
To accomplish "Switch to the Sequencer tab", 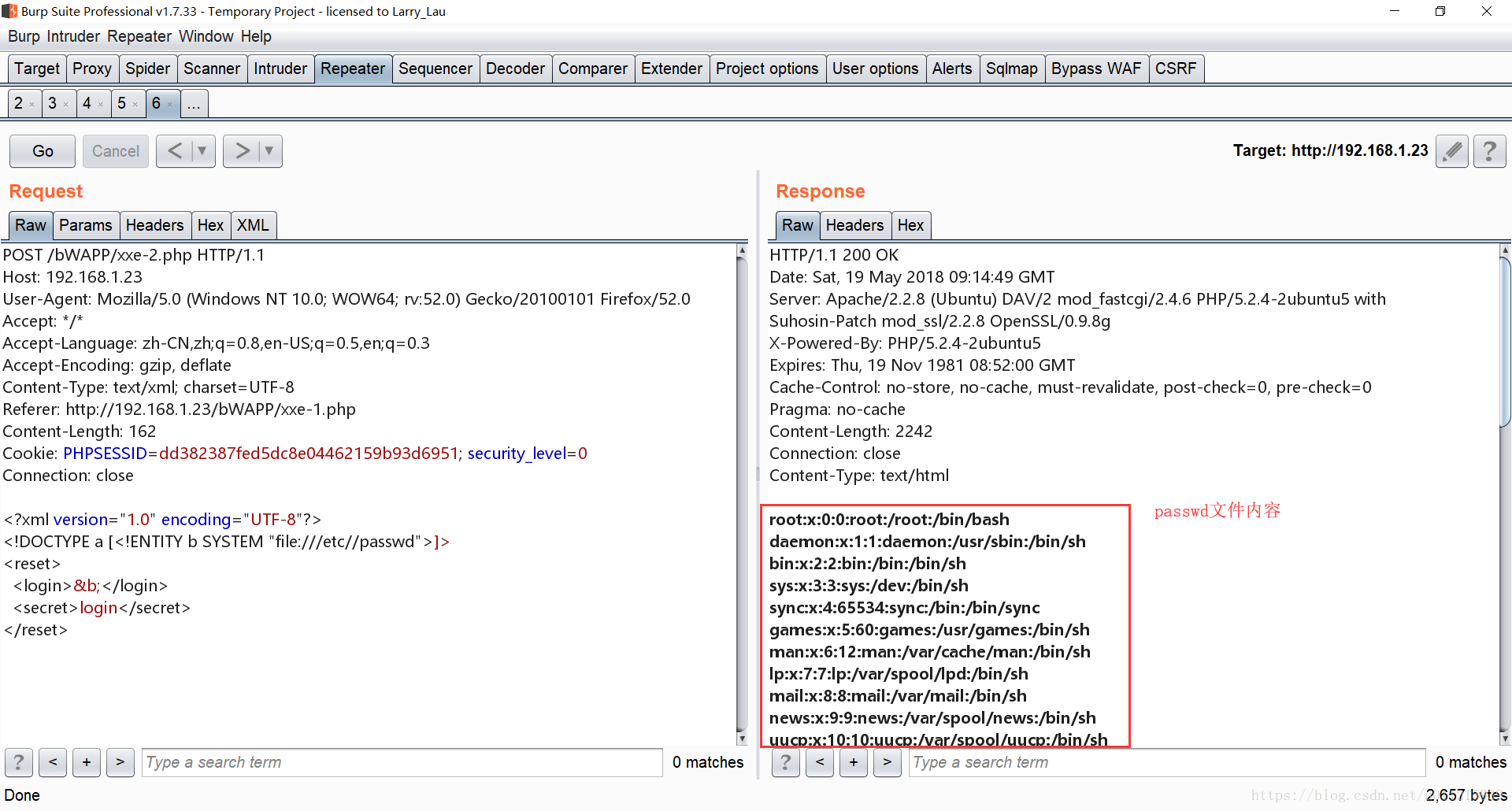I will tap(435, 69).
